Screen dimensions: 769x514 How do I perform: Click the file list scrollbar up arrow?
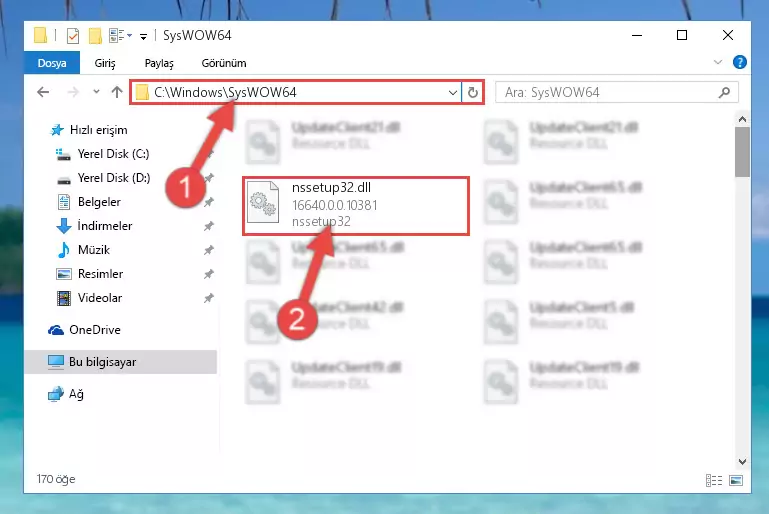click(742, 119)
